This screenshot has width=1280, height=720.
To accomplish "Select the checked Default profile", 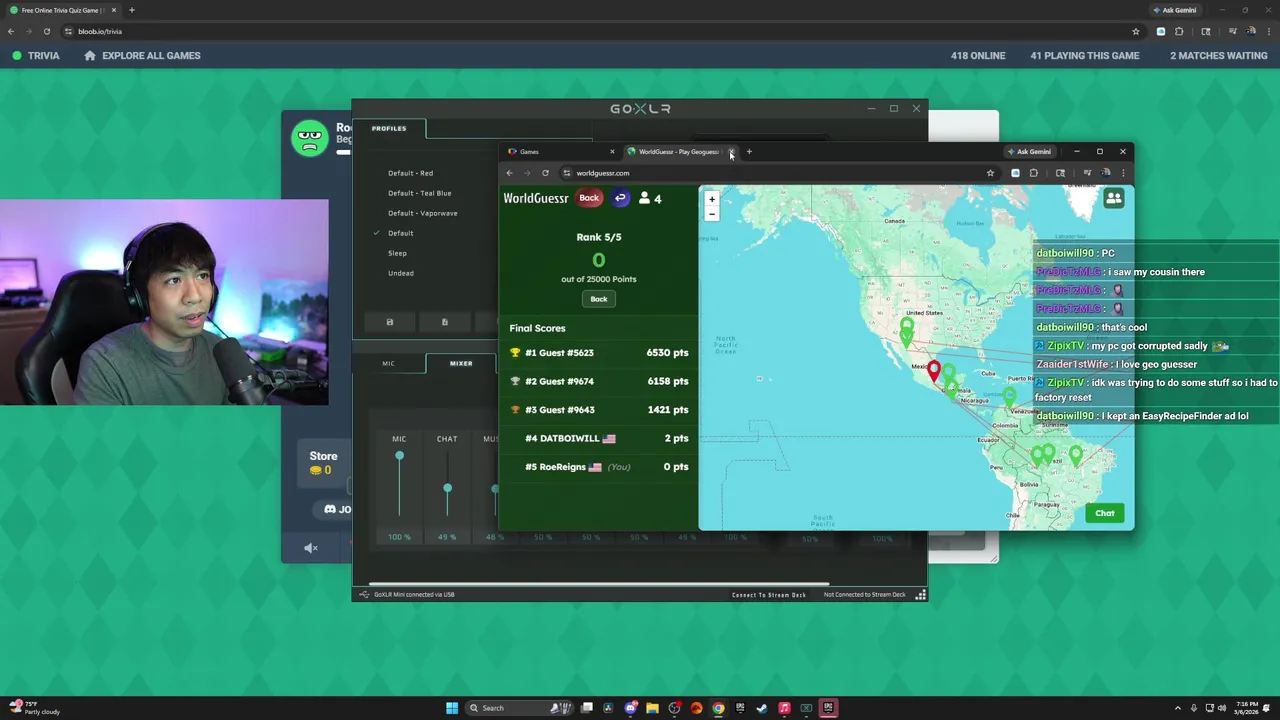I will click(400, 233).
